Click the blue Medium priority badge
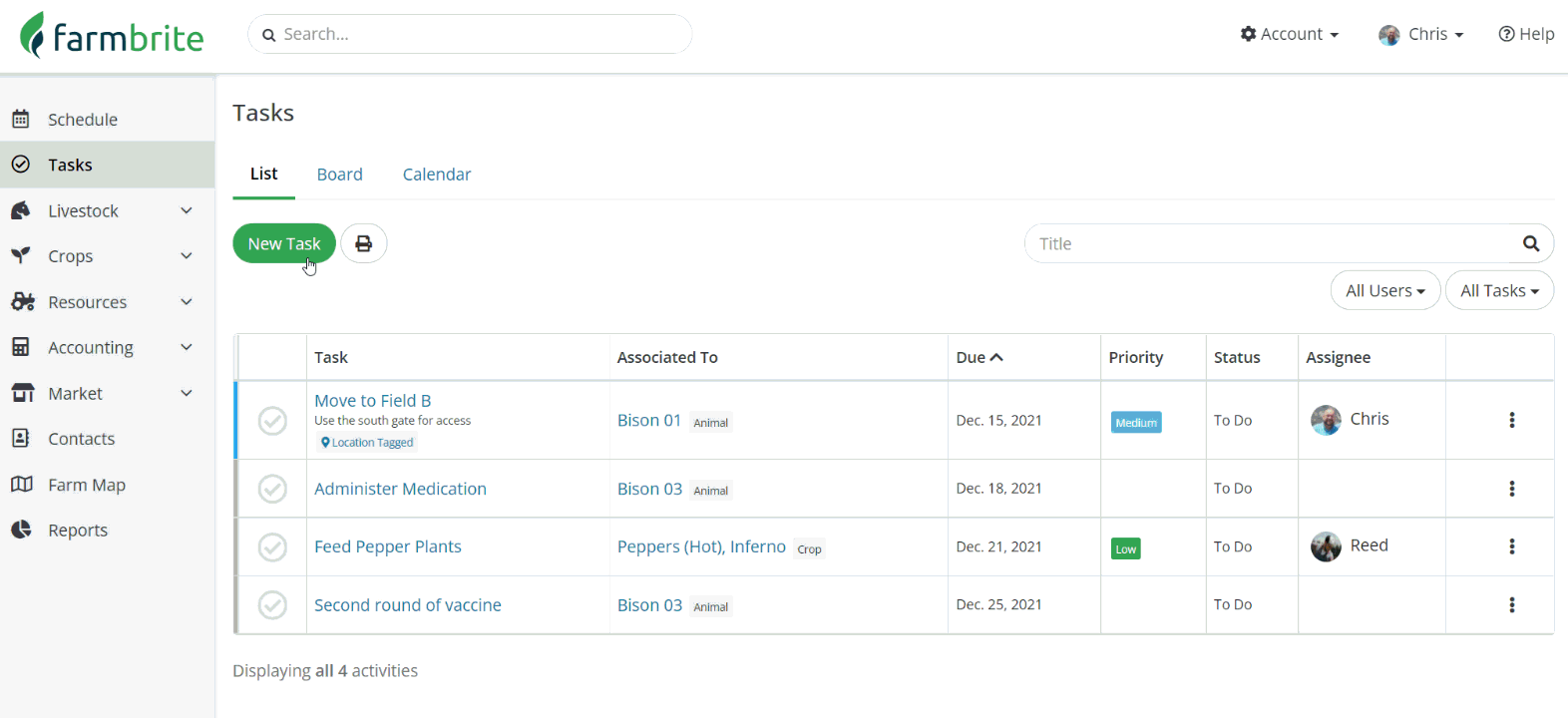Viewport: 1568px width, 718px height. pos(1136,423)
